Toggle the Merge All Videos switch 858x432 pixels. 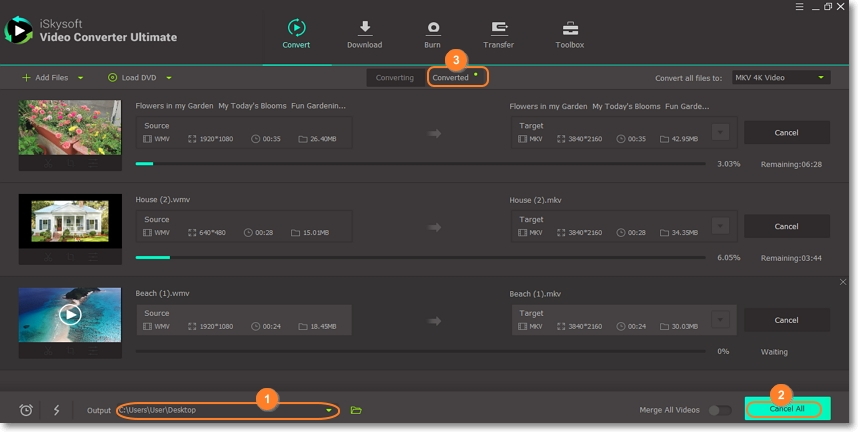(719, 410)
